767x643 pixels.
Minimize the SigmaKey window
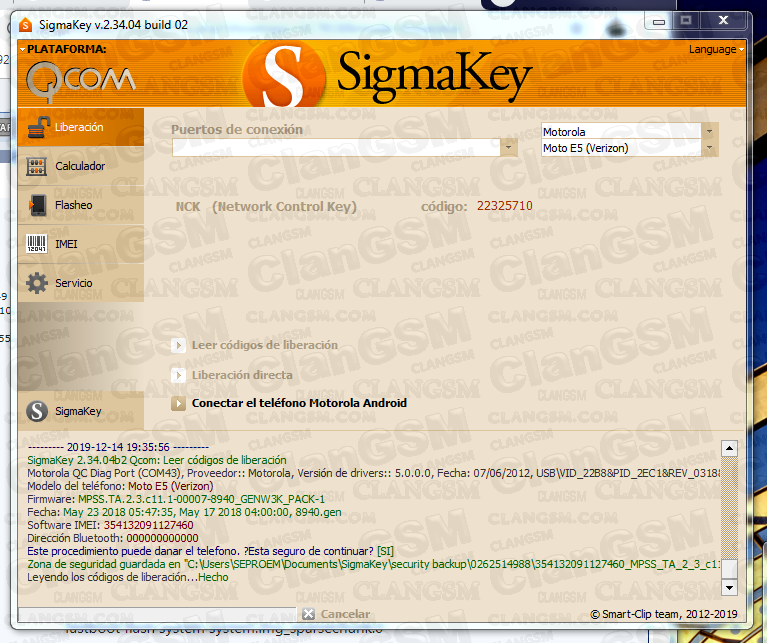(659, 21)
